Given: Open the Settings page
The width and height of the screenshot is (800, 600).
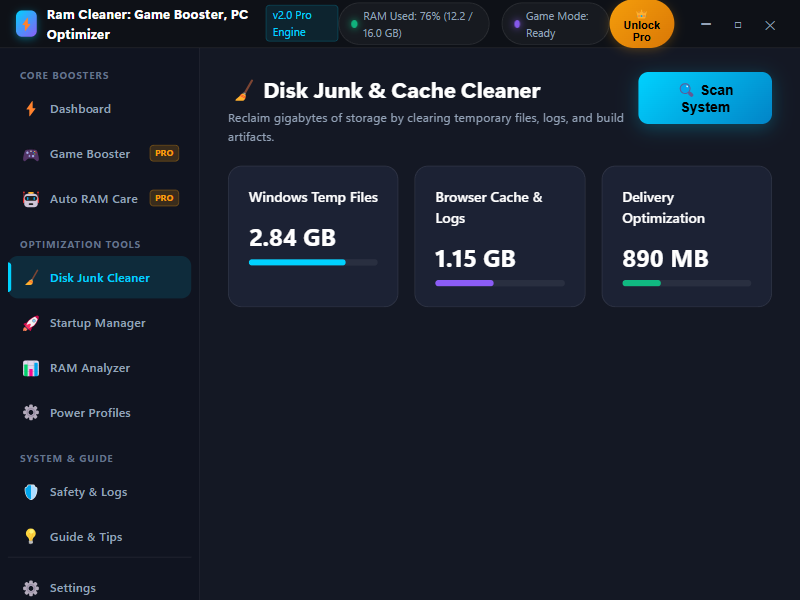Looking at the screenshot, I should [x=99, y=588].
